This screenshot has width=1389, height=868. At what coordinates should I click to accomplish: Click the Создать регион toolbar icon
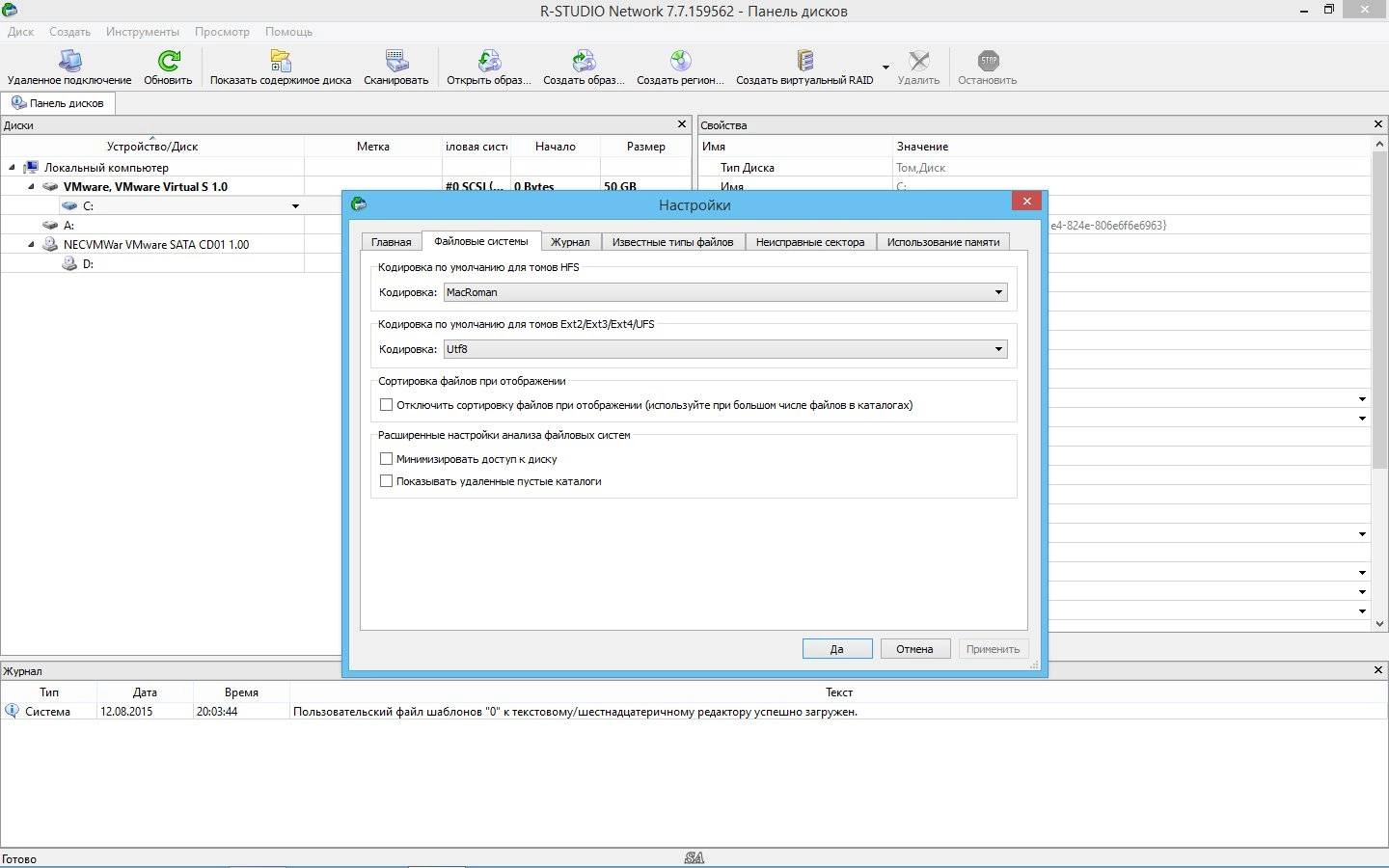coord(680,61)
